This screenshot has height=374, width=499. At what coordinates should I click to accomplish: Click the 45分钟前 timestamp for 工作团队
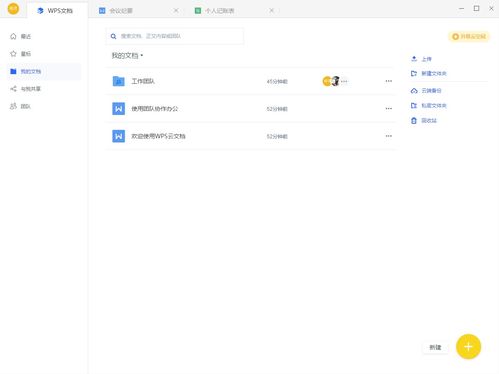click(x=277, y=81)
